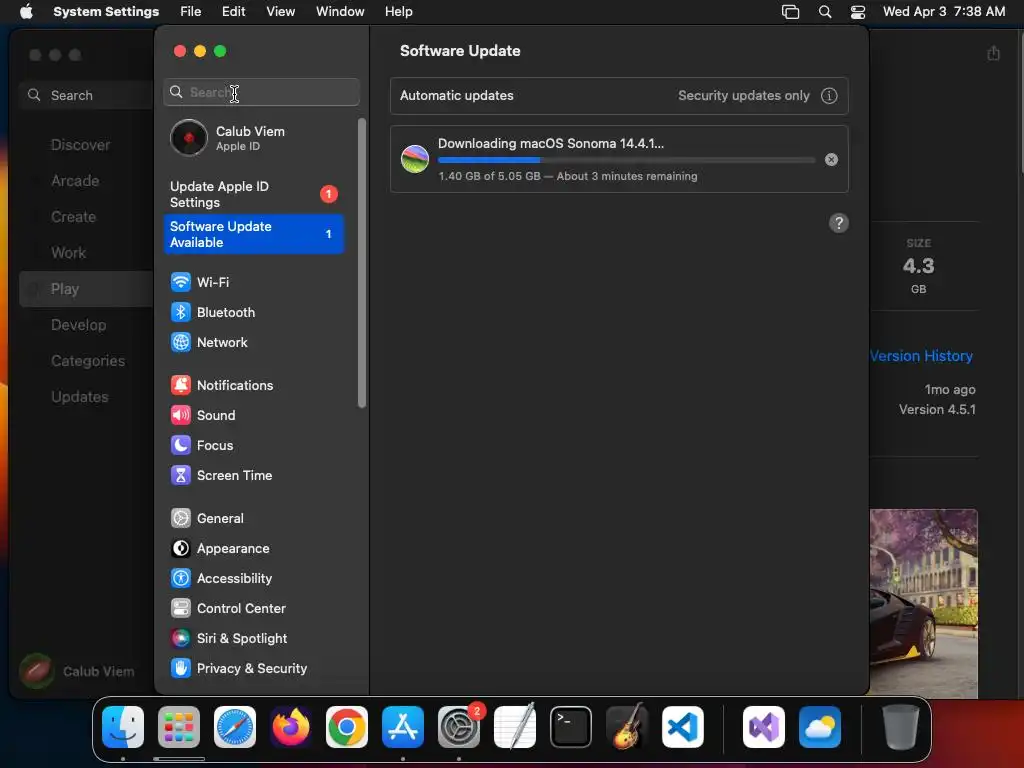Viewport: 1024px width, 768px height.
Task: Click the App Store search field
Action: (x=86, y=95)
